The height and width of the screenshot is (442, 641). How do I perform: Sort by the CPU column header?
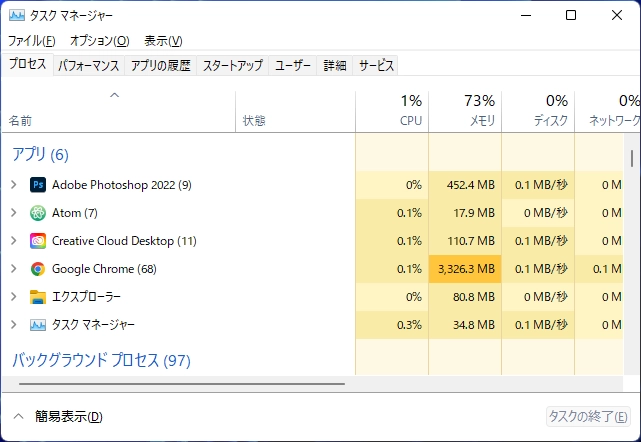click(392, 112)
